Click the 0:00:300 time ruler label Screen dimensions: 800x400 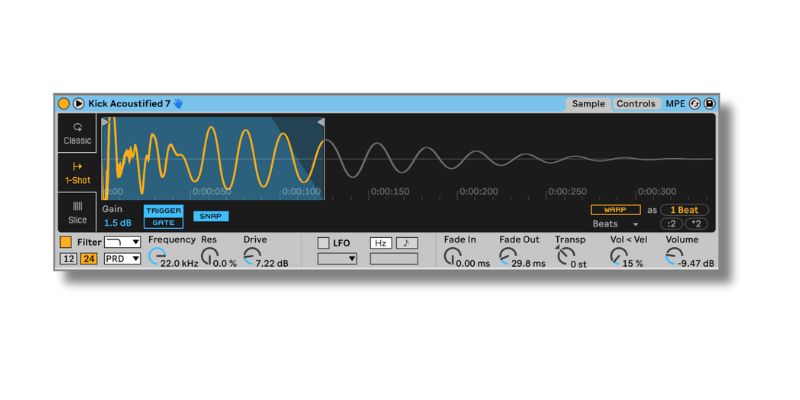657,192
